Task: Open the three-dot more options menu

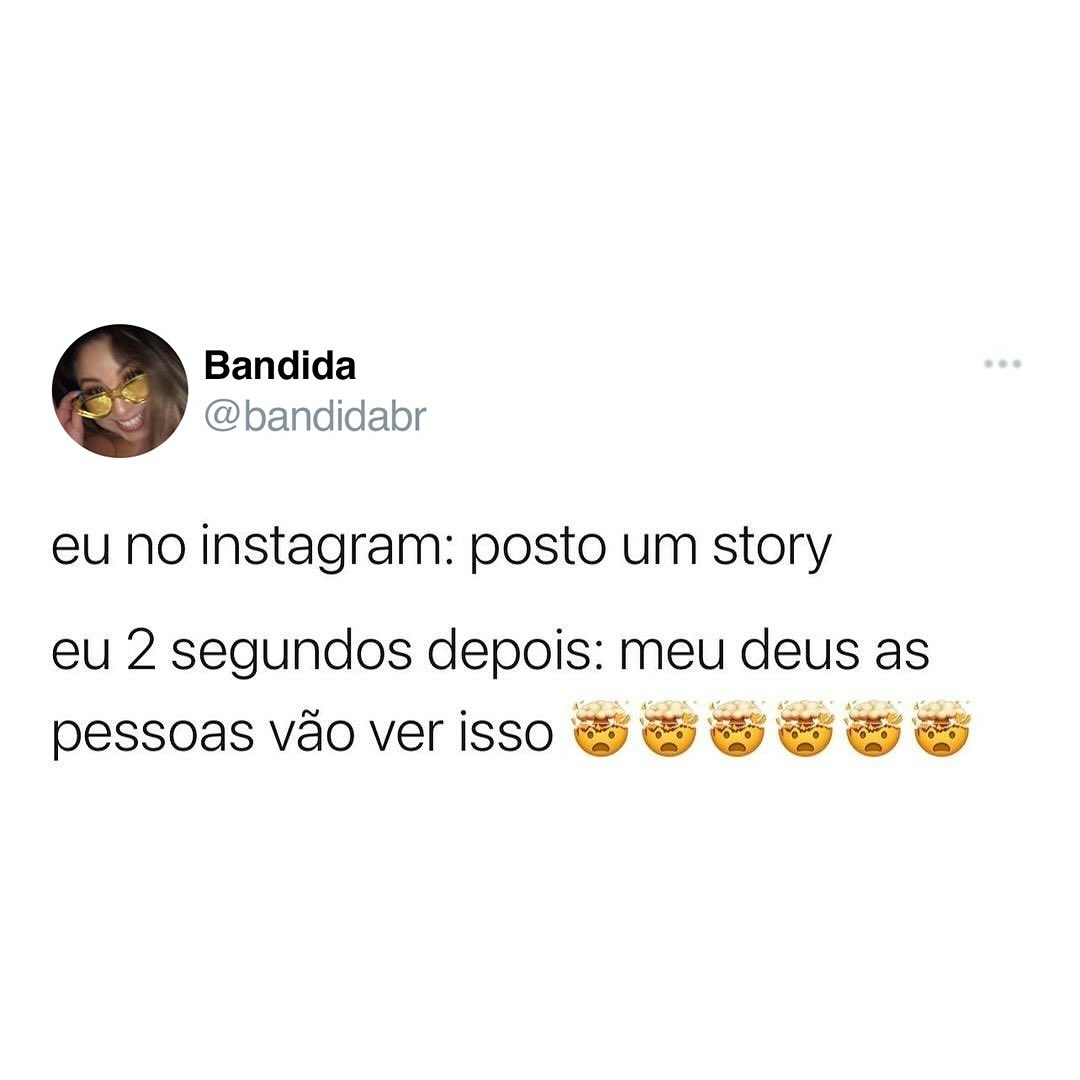Action: 1002,363
